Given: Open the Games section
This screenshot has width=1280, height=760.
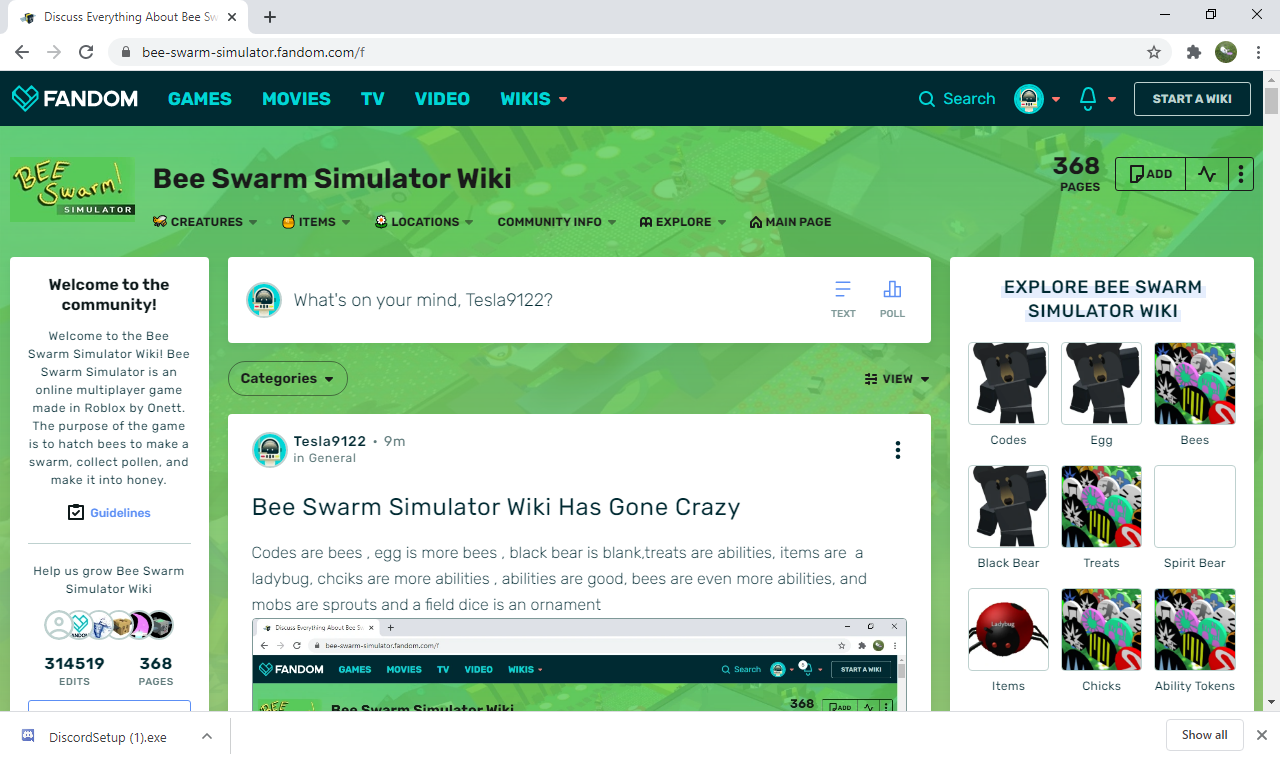Looking at the screenshot, I should (x=199, y=98).
